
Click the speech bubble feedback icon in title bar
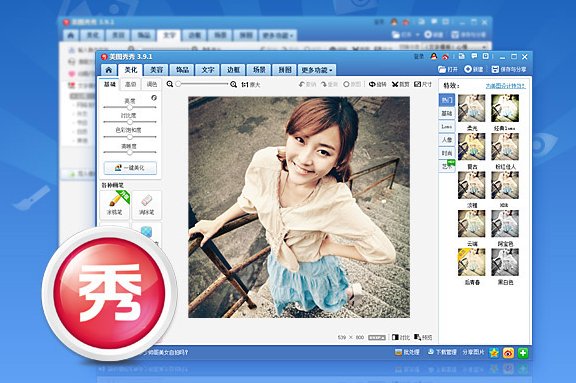[474, 56]
